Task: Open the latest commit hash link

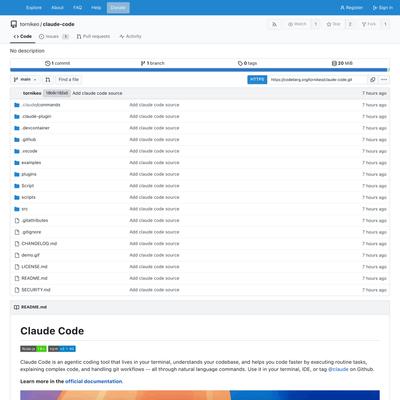Action: click(x=57, y=93)
